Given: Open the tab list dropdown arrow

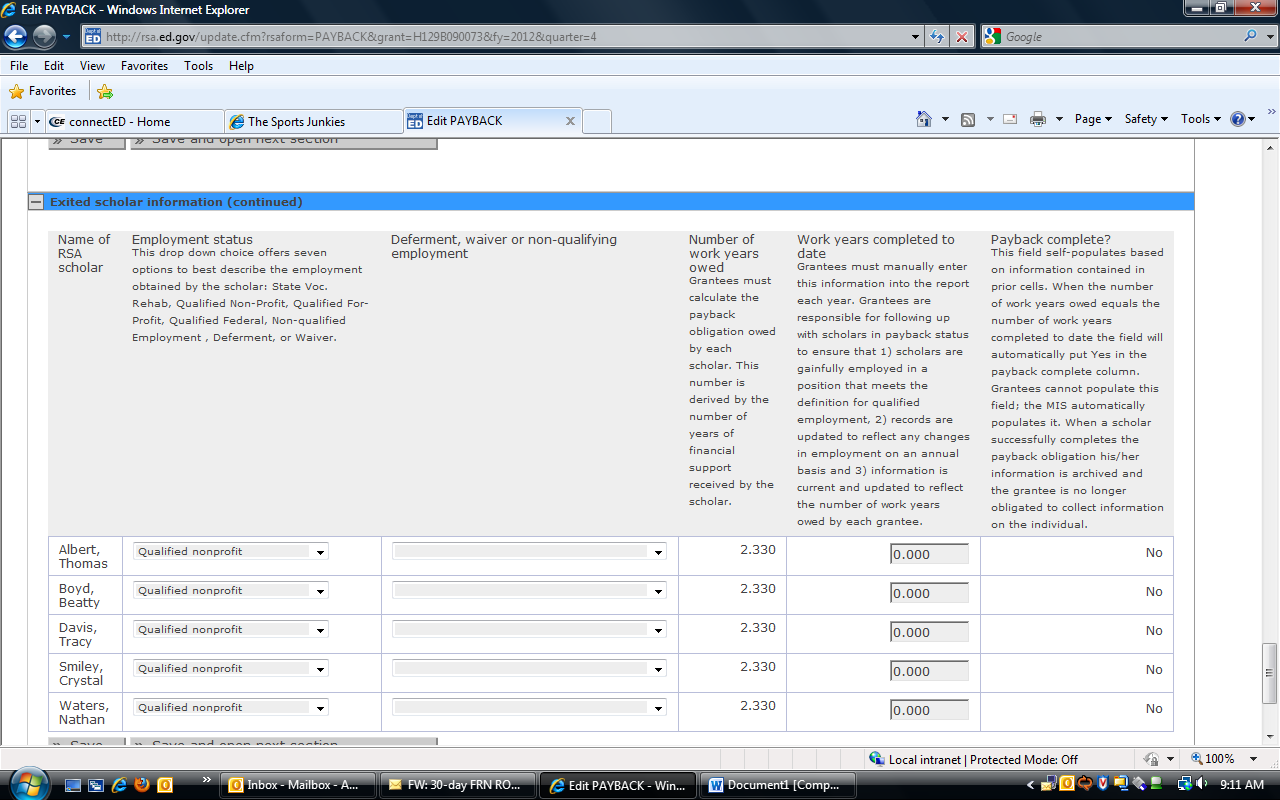Looking at the screenshot, I should point(37,121).
